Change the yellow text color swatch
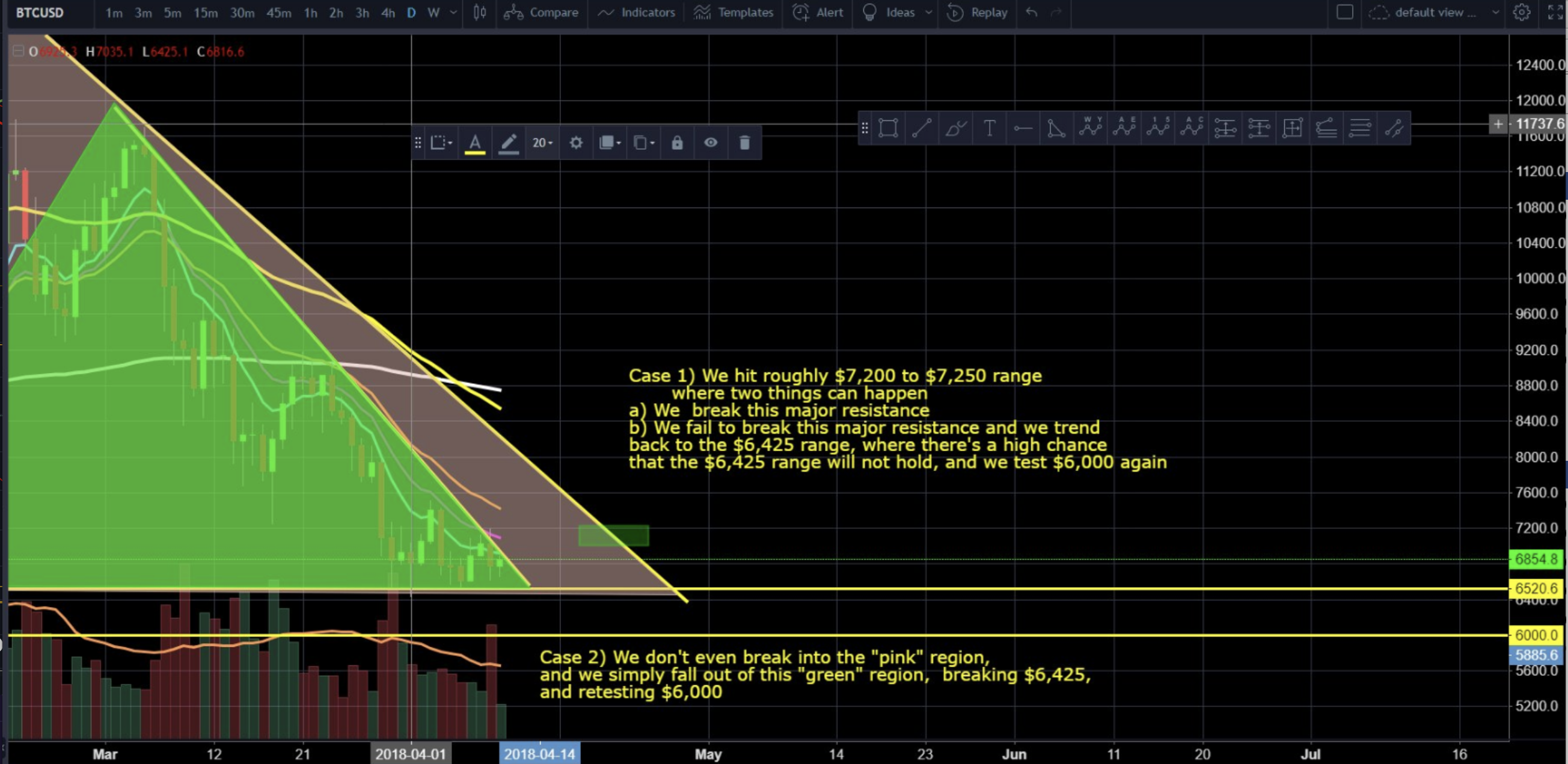Viewport: 1568px width, 764px height. (x=475, y=144)
